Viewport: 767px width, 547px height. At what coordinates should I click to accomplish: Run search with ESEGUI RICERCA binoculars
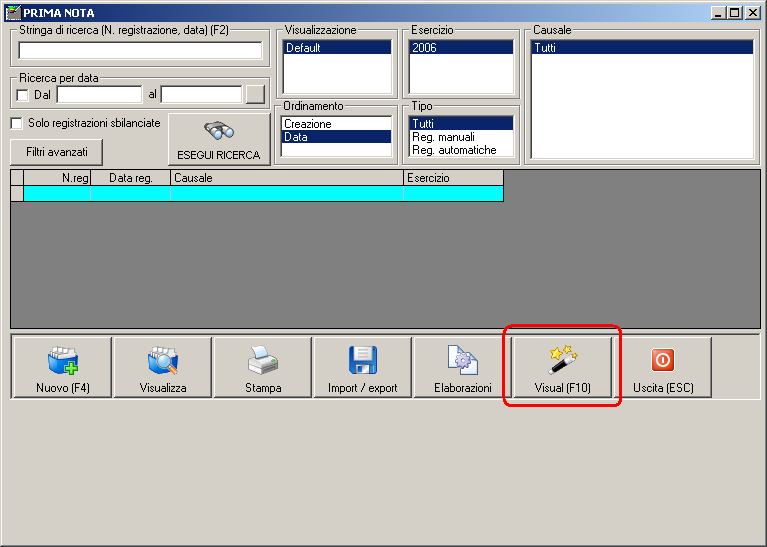[219, 140]
